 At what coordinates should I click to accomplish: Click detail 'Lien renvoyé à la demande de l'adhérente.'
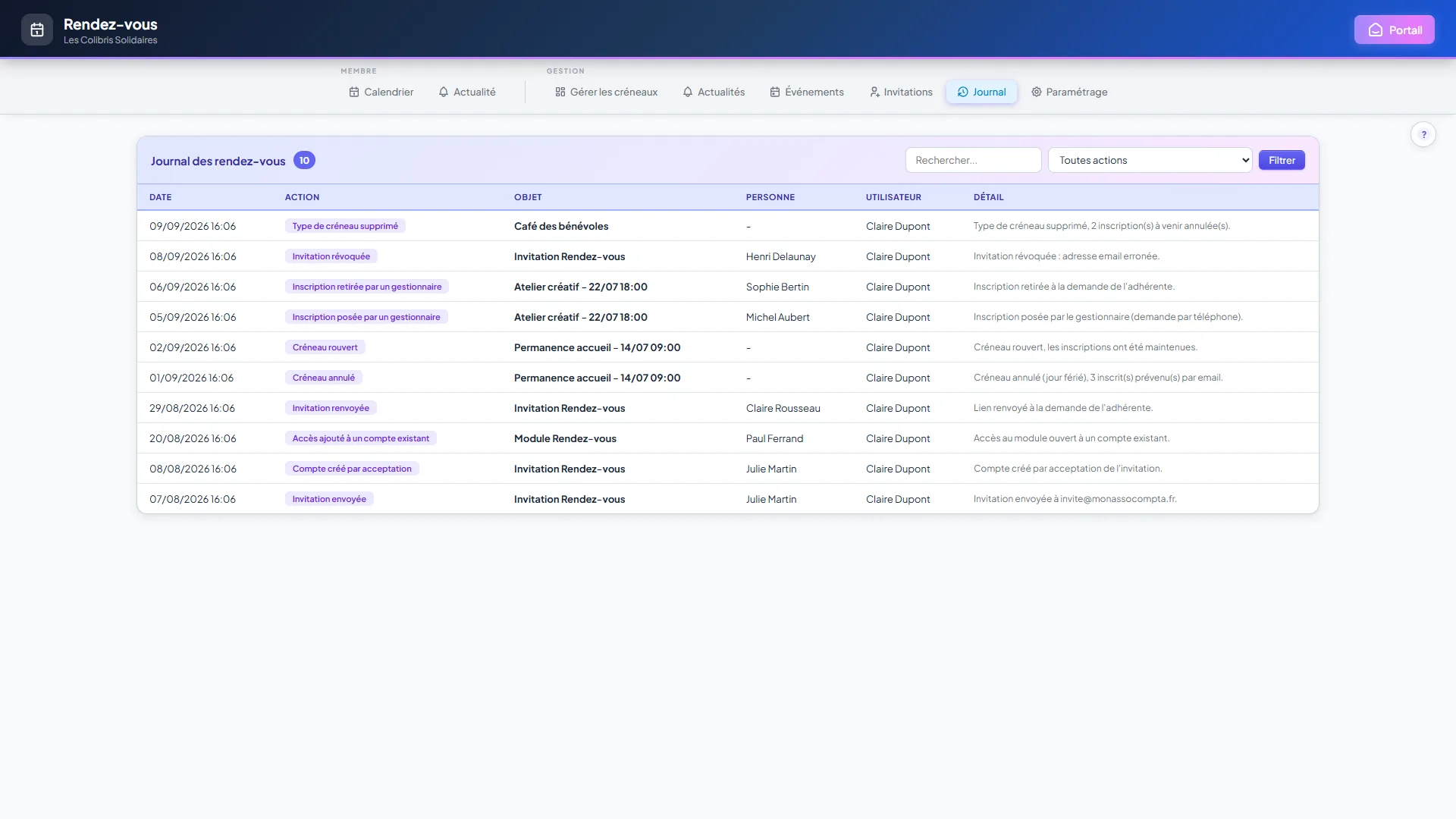1063,408
